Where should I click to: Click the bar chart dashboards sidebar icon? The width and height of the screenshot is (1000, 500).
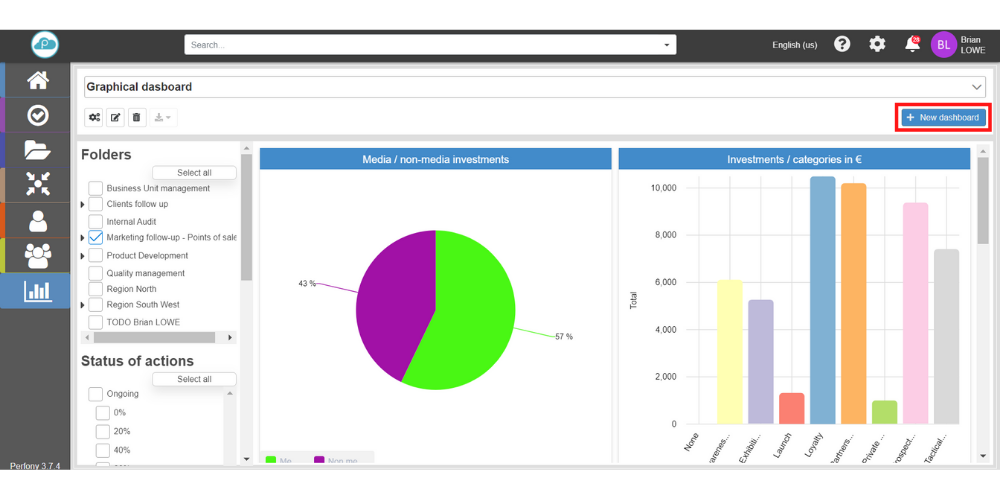pyautogui.click(x=37, y=291)
